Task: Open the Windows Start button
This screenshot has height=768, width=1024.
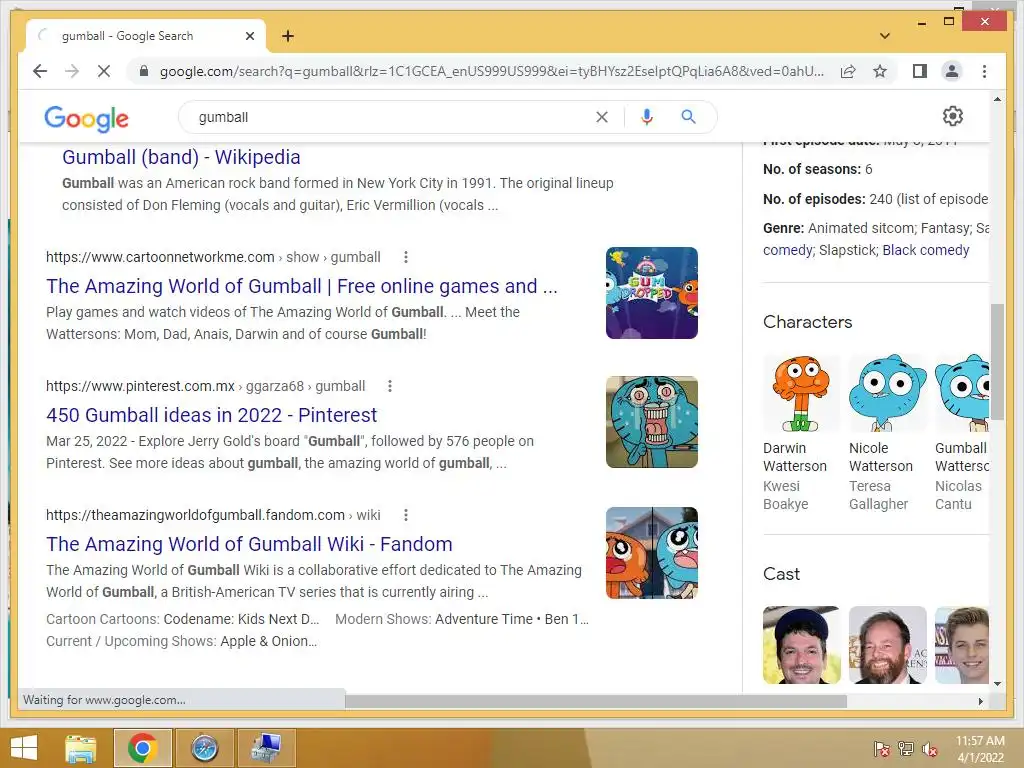Action: 24,748
